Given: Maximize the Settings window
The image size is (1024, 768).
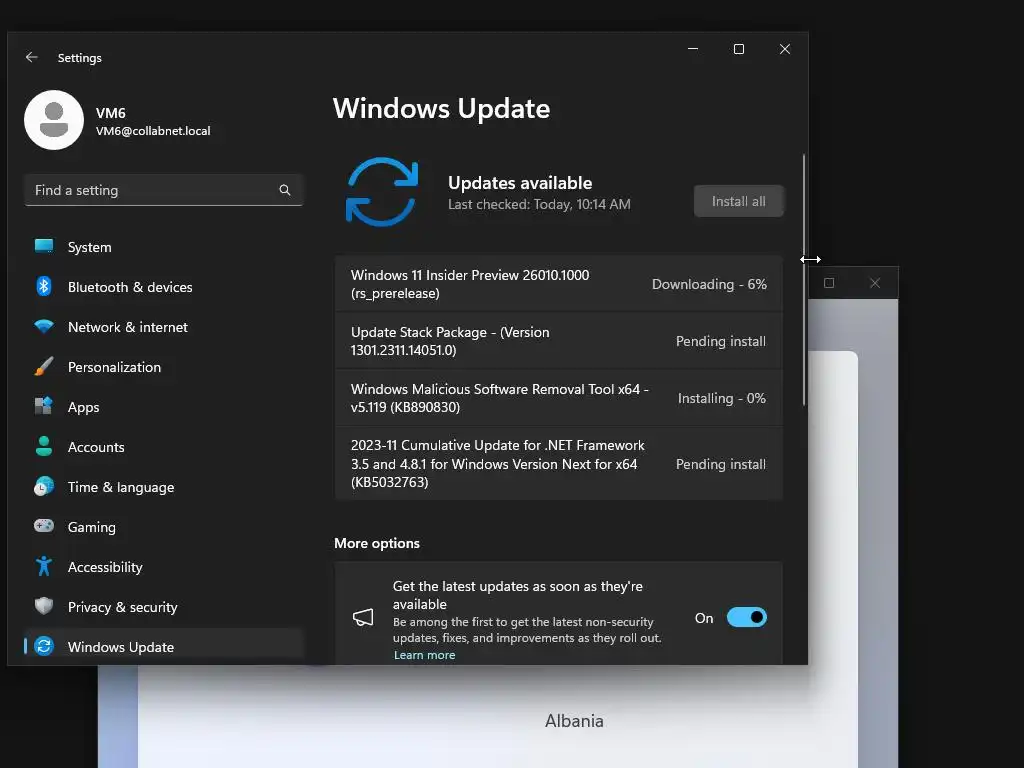Looking at the screenshot, I should pyautogui.click(x=739, y=49).
